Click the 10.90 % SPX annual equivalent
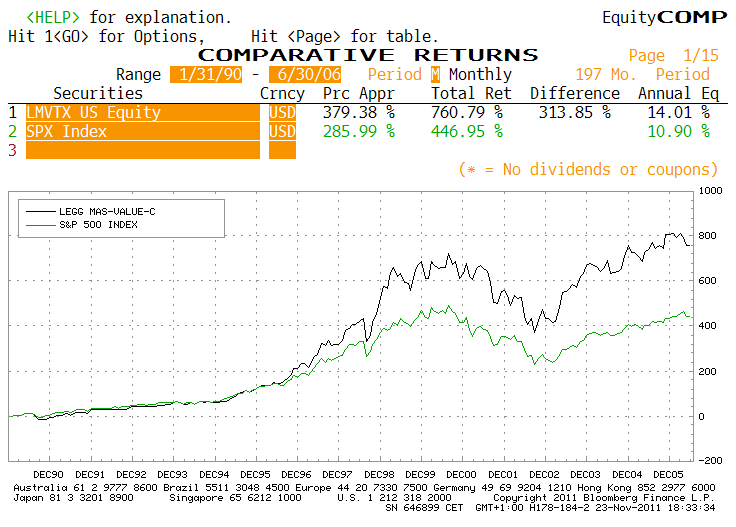 pos(679,131)
